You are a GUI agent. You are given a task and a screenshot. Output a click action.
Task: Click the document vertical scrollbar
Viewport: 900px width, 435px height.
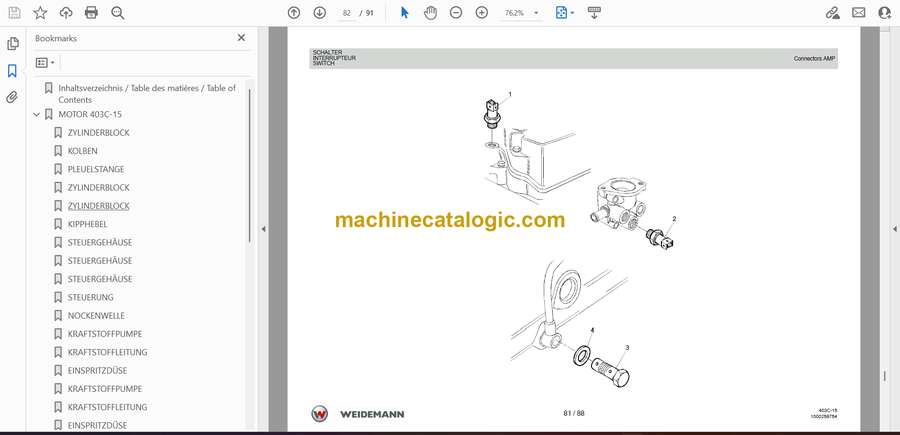[885, 376]
